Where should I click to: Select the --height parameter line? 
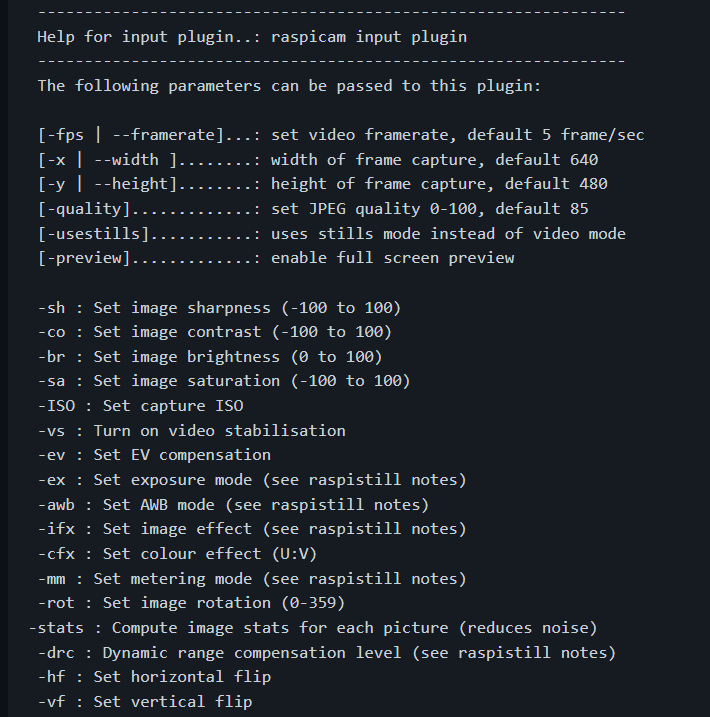coord(322,184)
